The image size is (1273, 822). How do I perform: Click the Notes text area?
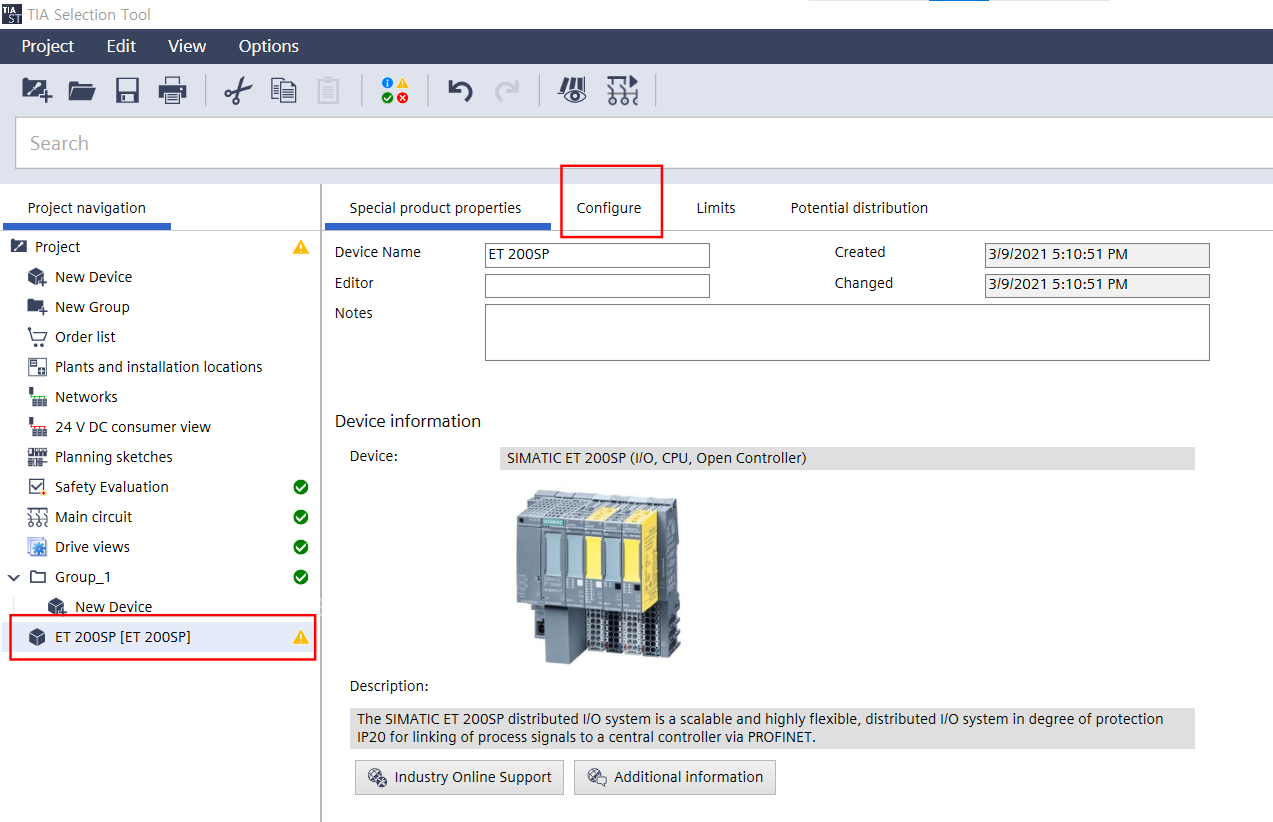[x=847, y=332]
